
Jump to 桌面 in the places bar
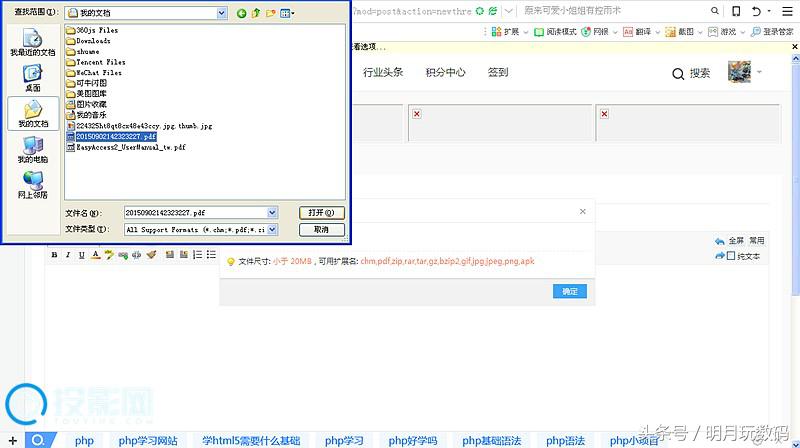pos(33,78)
